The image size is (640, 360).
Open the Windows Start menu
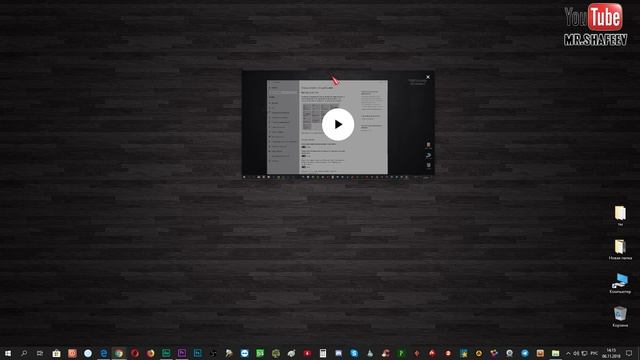click(8, 353)
